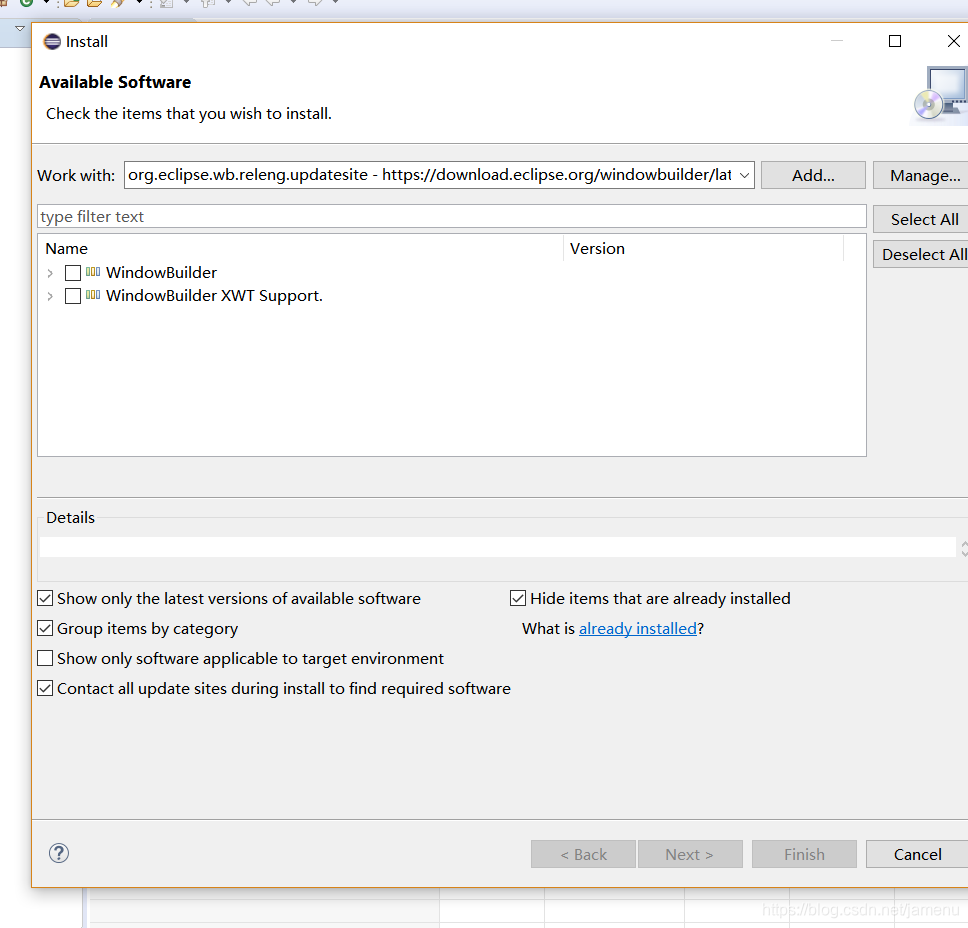Click the Deselect All button

pyautogui.click(x=921, y=254)
